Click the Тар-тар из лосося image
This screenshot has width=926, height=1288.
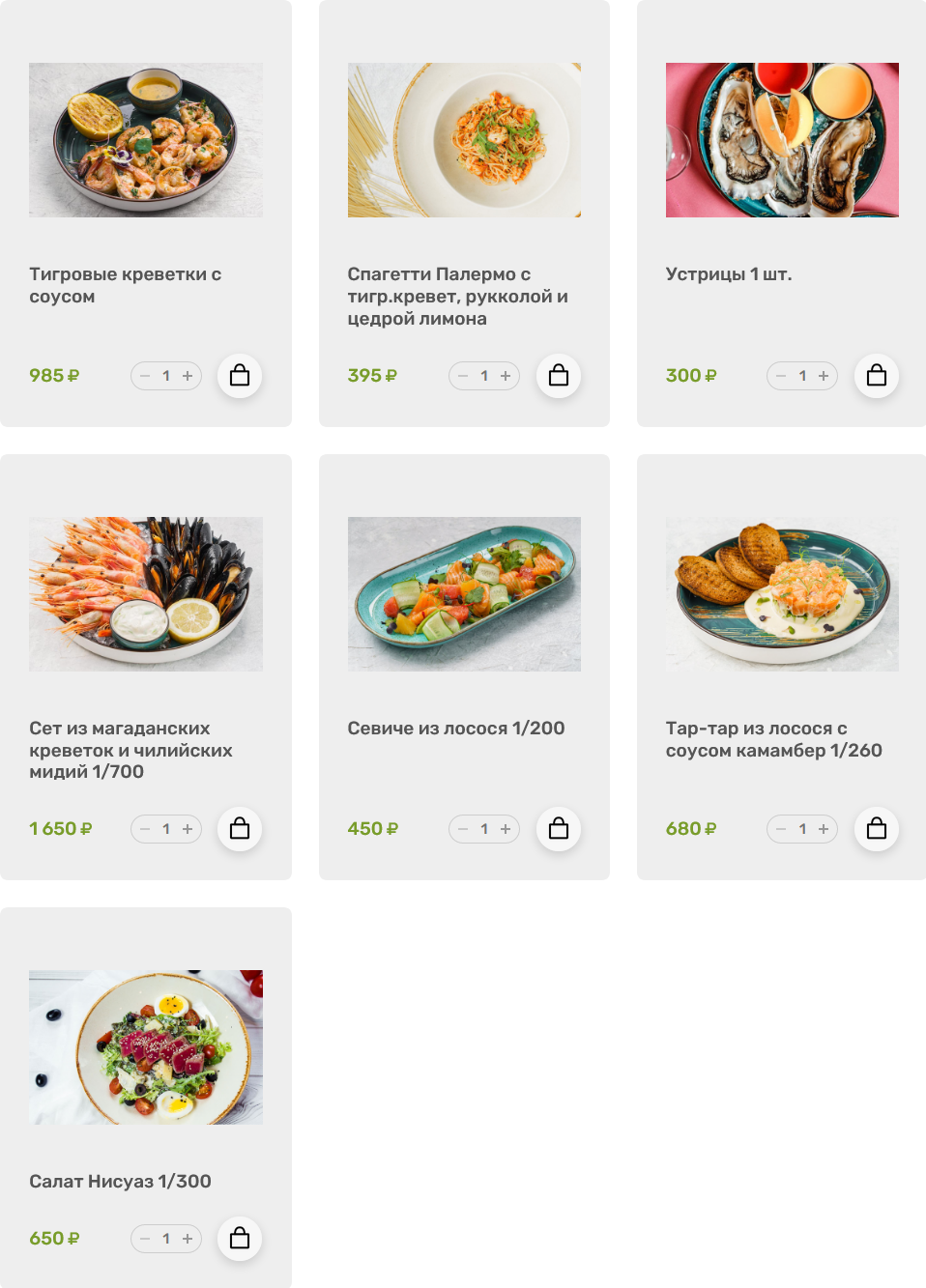coord(782,594)
